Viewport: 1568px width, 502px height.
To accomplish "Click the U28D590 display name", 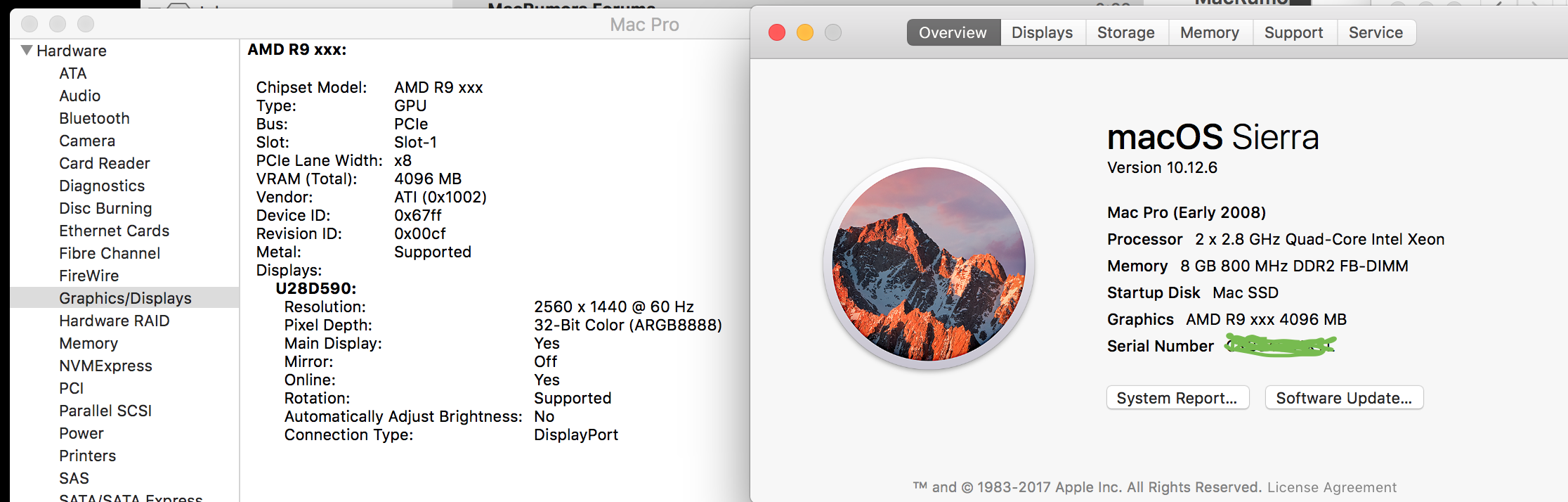I will point(316,288).
